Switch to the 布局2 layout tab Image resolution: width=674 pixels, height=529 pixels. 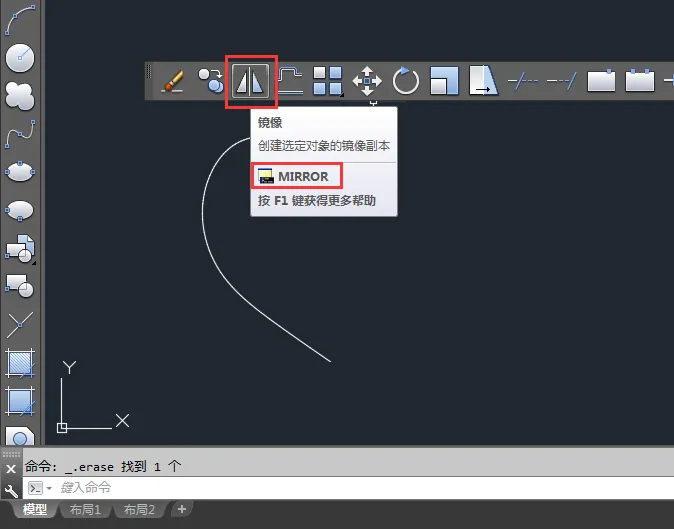coord(139,510)
